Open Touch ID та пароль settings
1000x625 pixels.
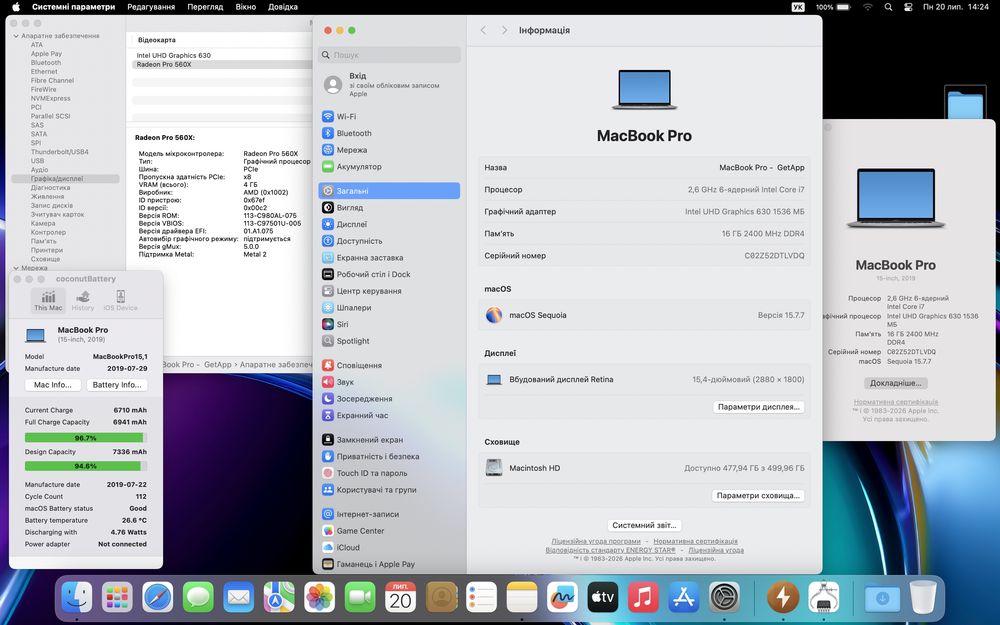389,473
